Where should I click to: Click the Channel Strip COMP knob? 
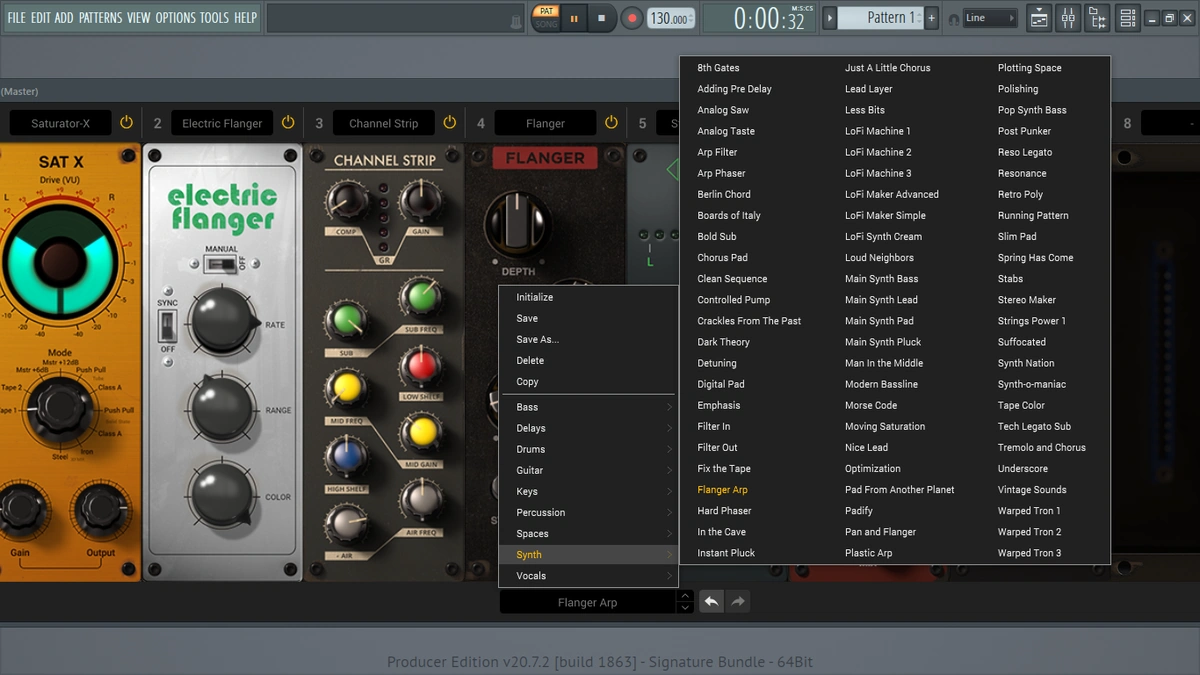coord(347,203)
